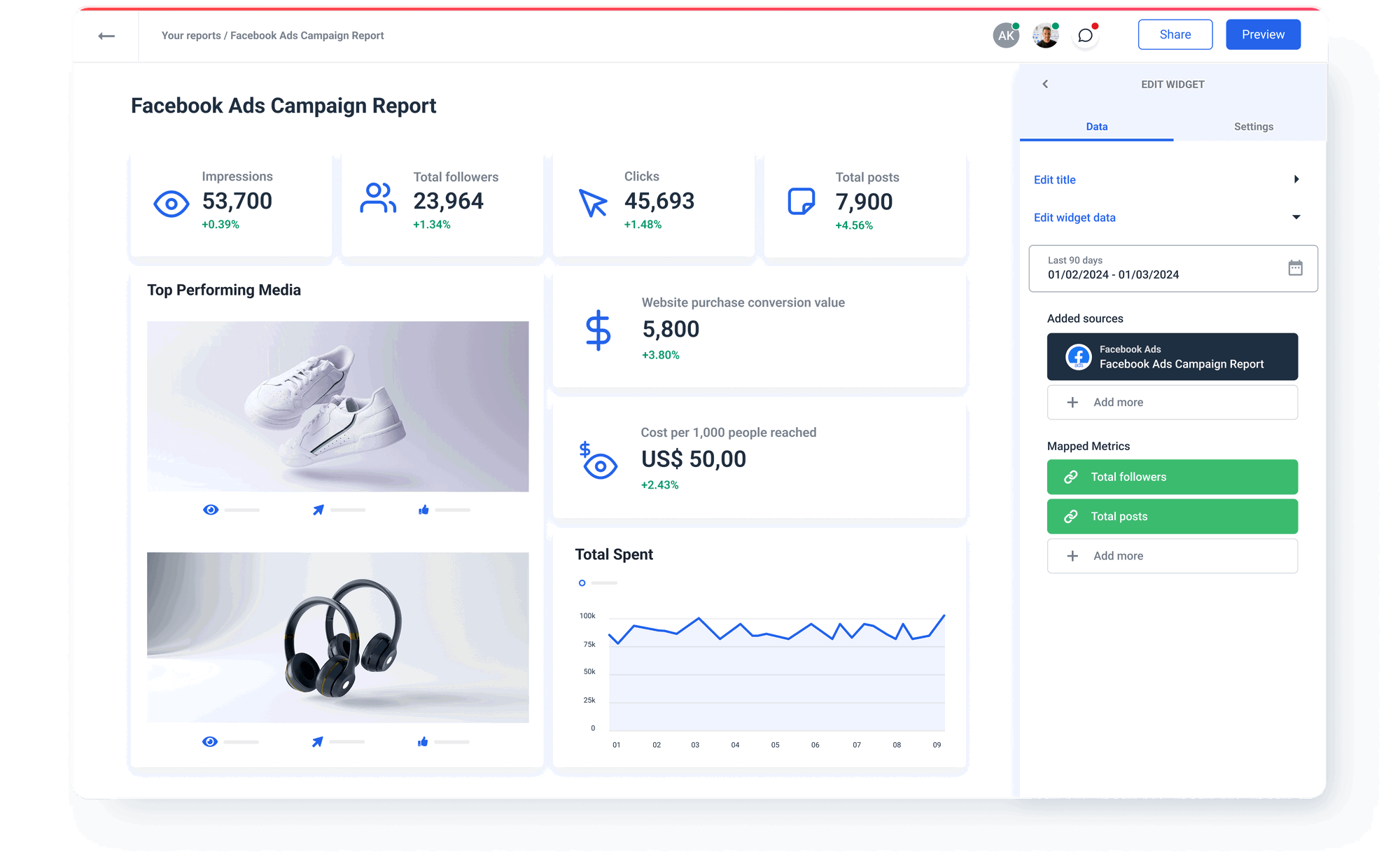This screenshot has height=852, width=1400.
Task: Click the cost-per-reach eye-dollar icon
Action: pyautogui.click(x=598, y=460)
